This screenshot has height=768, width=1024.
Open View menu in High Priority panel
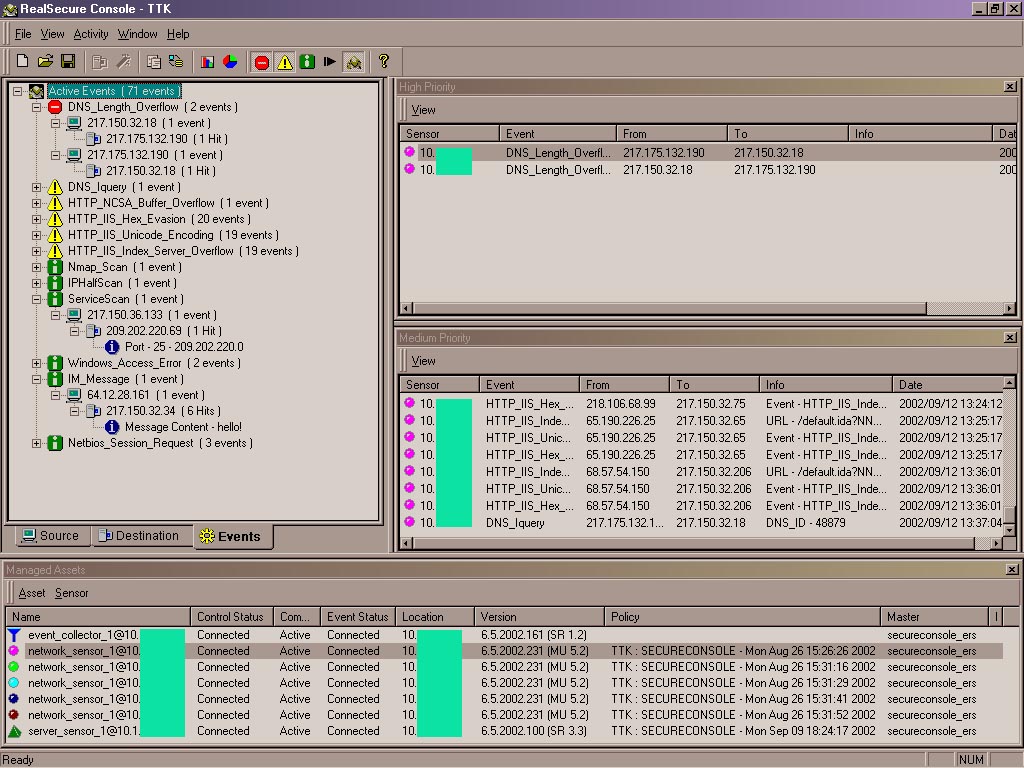pyautogui.click(x=423, y=110)
